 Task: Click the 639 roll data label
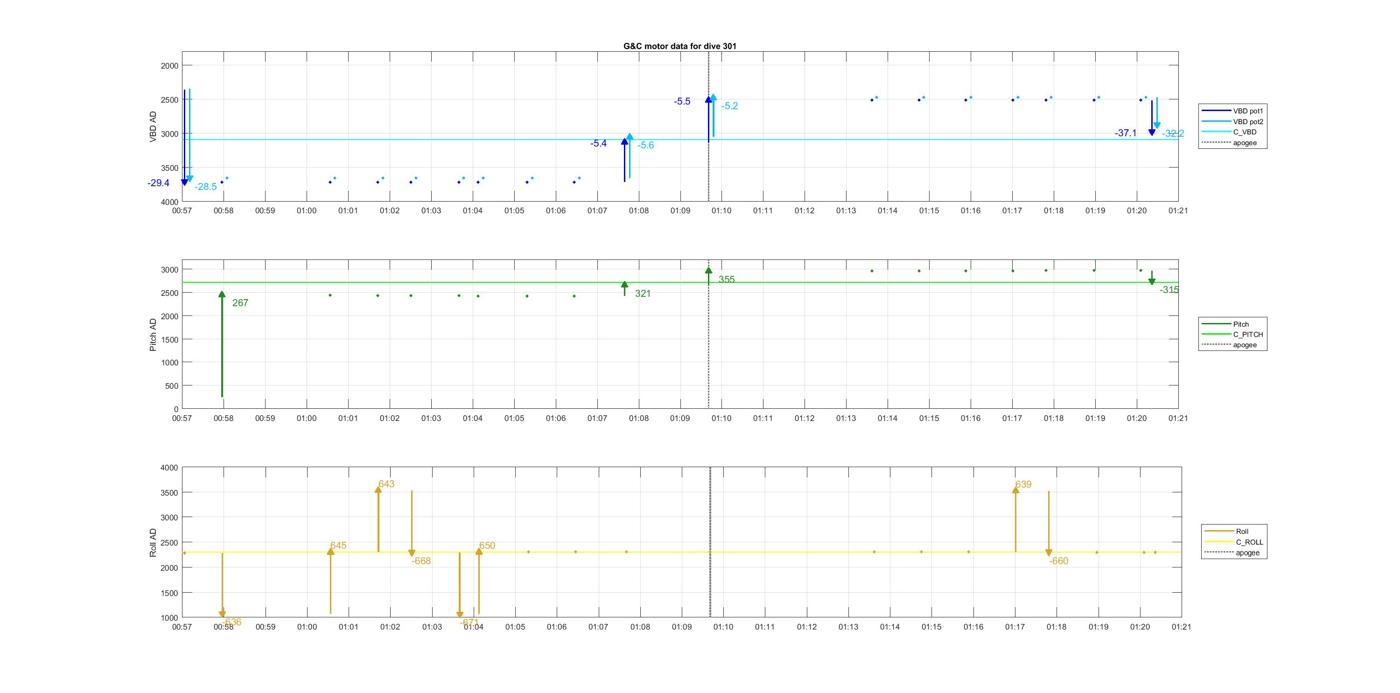click(1023, 485)
